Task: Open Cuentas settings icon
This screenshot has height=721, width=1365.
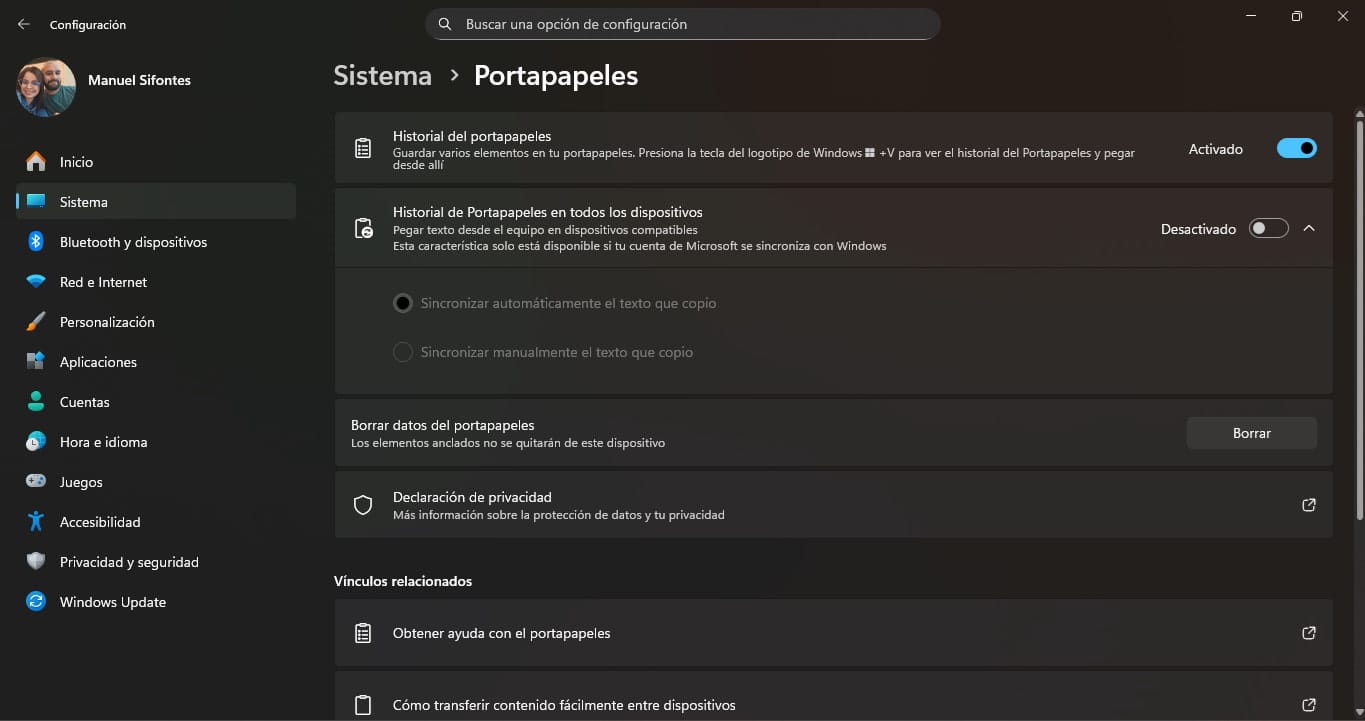Action: [34, 401]
